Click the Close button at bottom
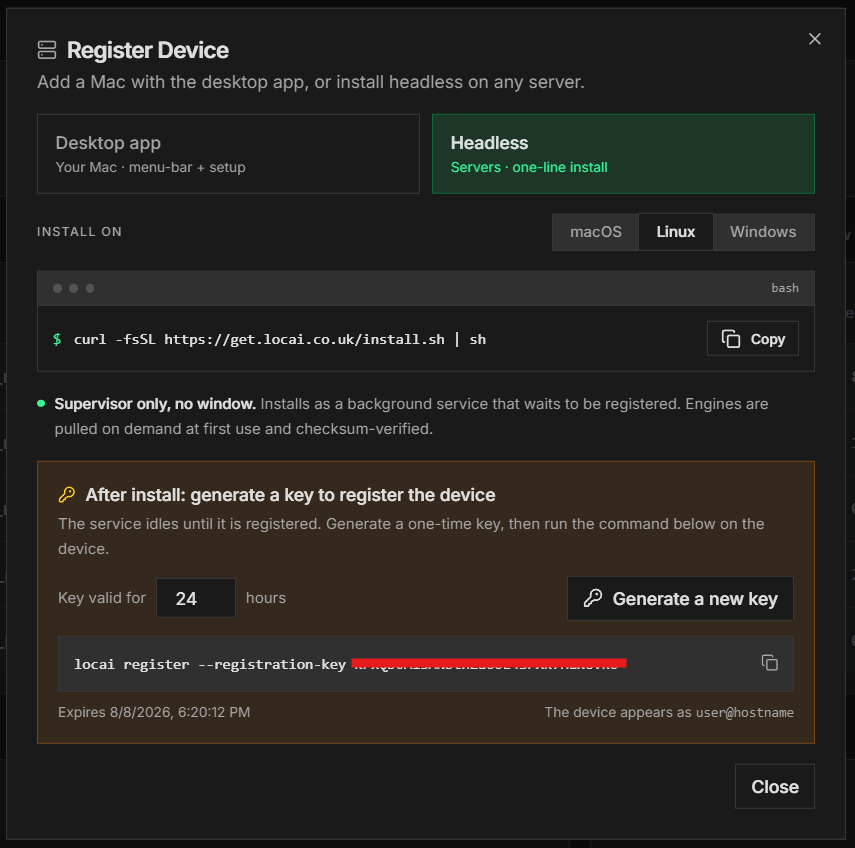The width and height of the screenshot is (855, 848). point(775,786)
